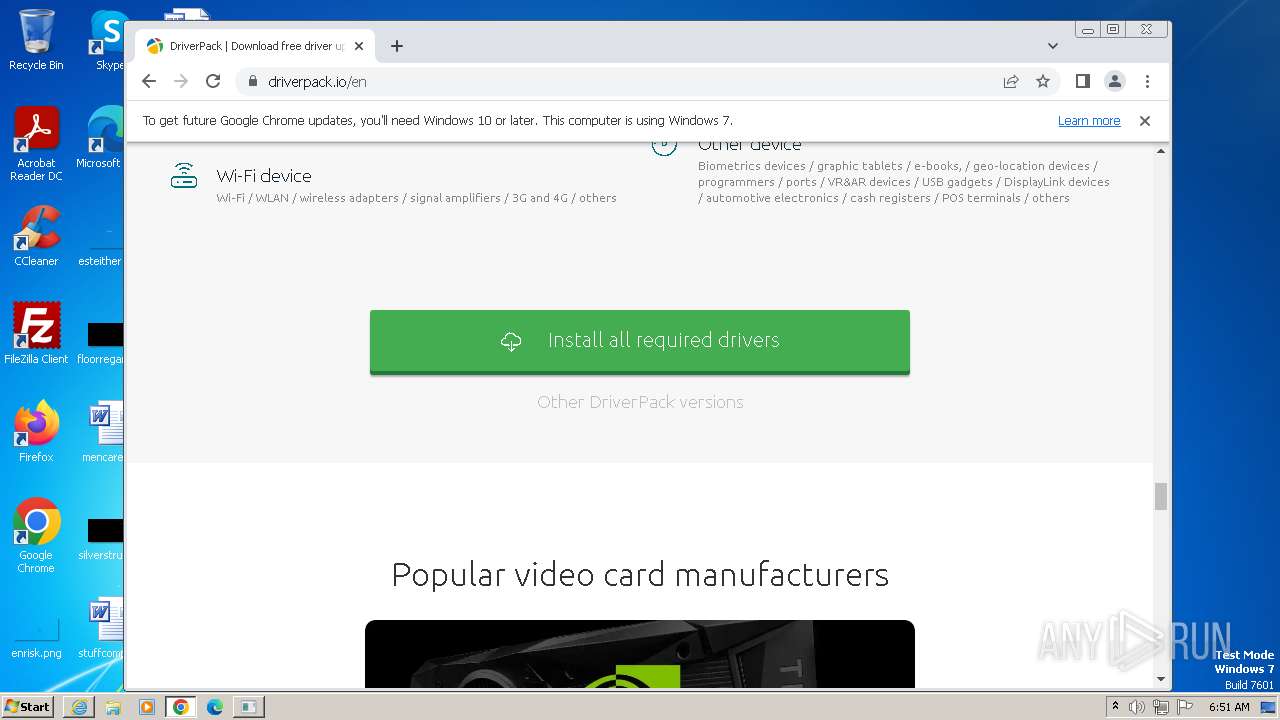Click the Action Center flag icon
Viewport: 1280px width, 720px height.
[1185, 707]
